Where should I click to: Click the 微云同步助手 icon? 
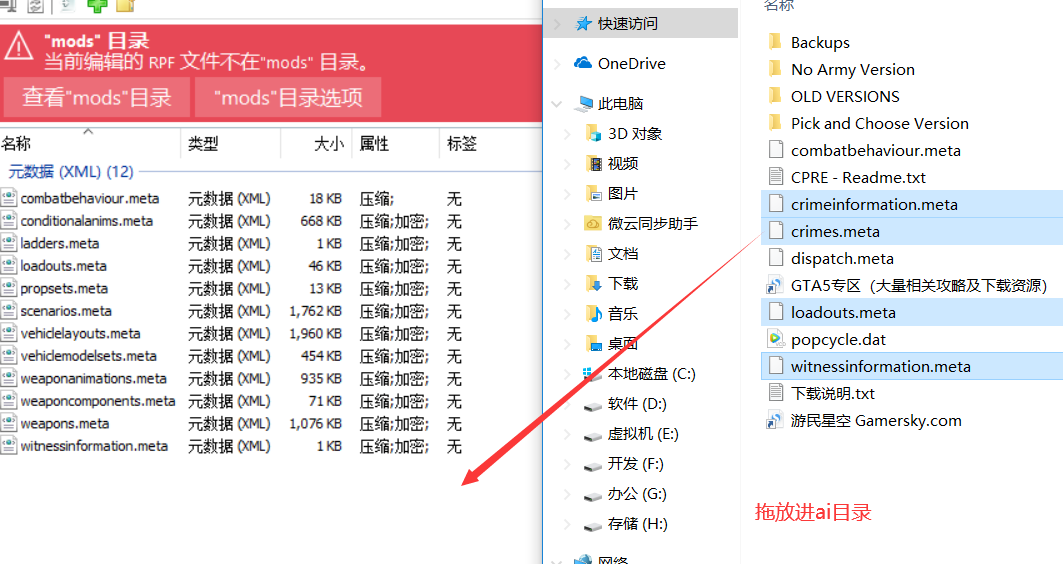[593, 224]
